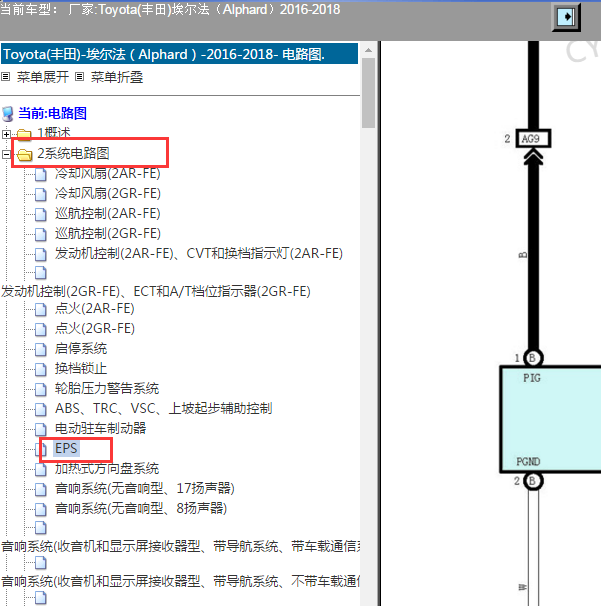Click page icon beside 启停系统

[41, 349]
